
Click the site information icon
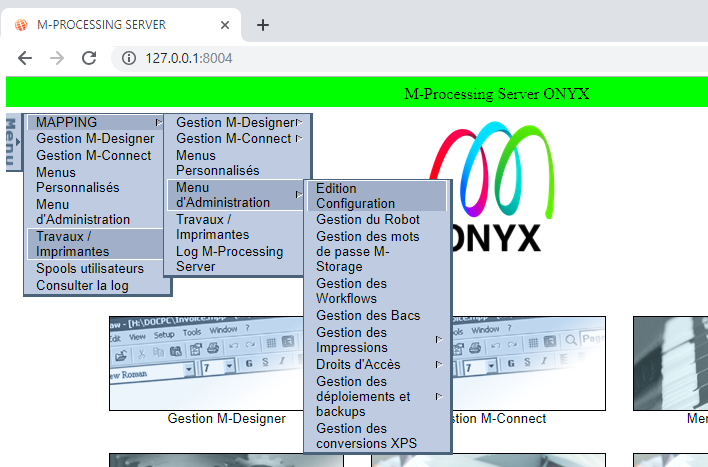128,58
